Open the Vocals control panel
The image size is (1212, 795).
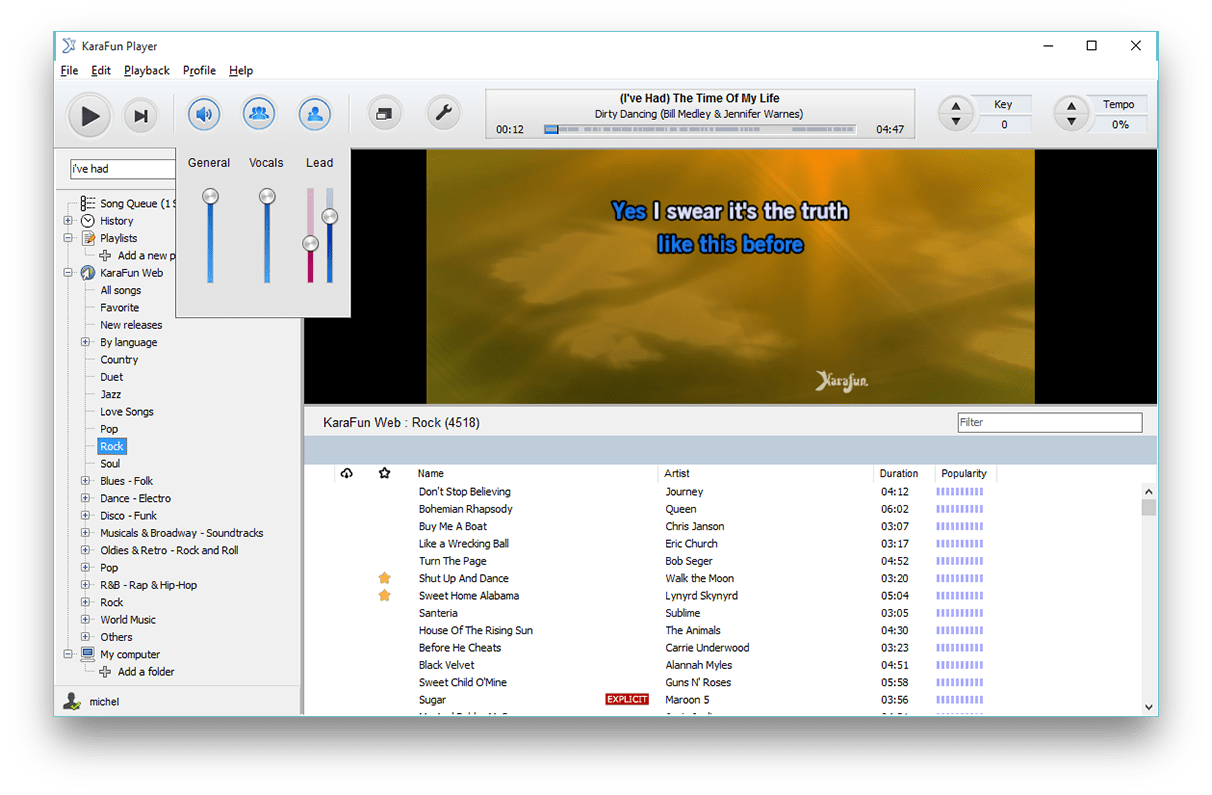(x=259, y=113)
